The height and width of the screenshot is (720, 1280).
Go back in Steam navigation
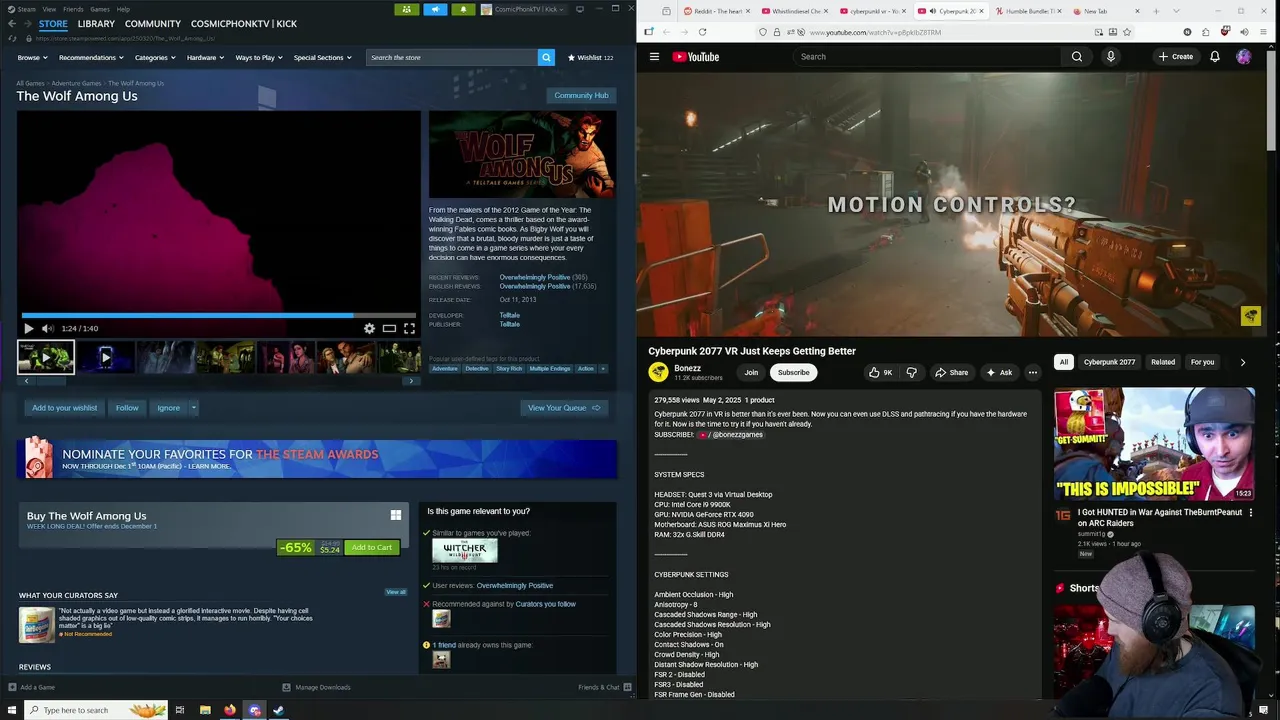click(12, 23)
